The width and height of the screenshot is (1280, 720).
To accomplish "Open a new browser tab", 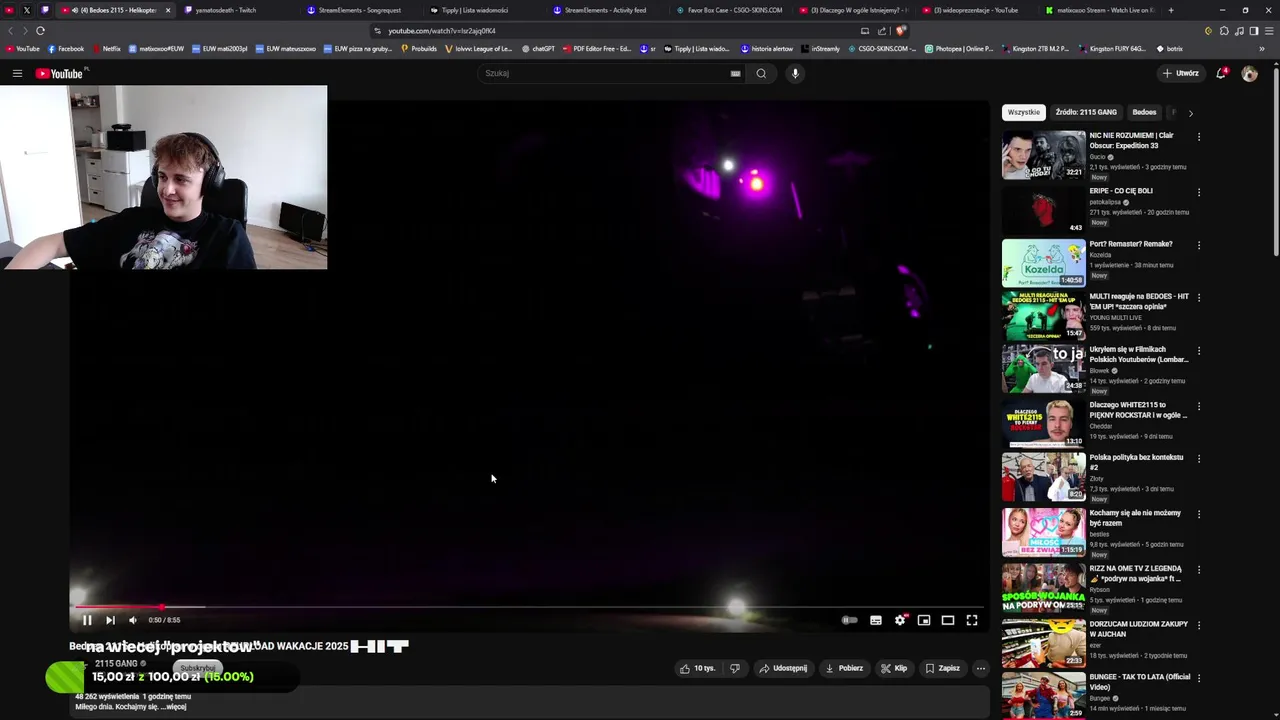I will coord(1171,10).
